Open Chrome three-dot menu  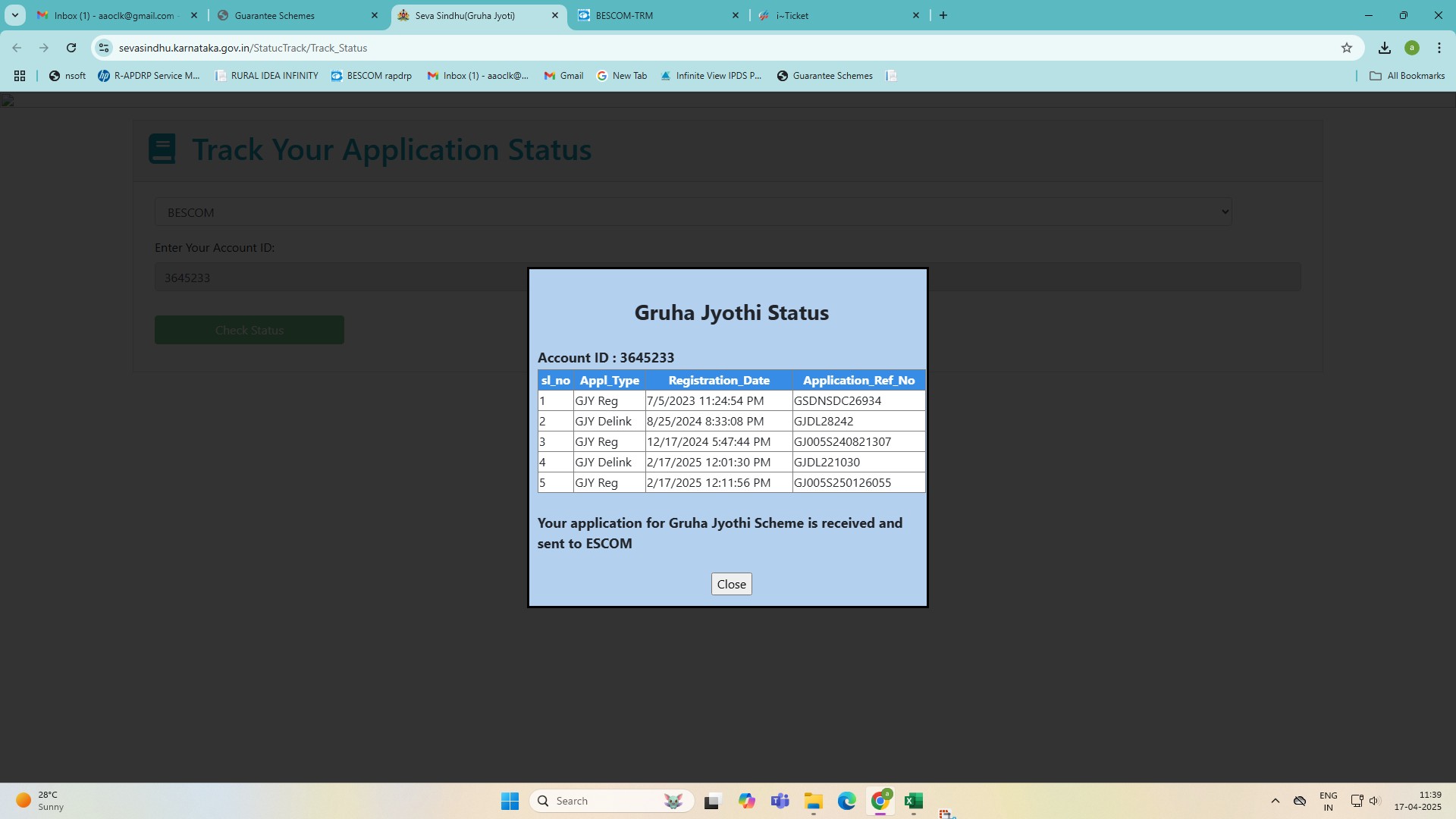1439,48
